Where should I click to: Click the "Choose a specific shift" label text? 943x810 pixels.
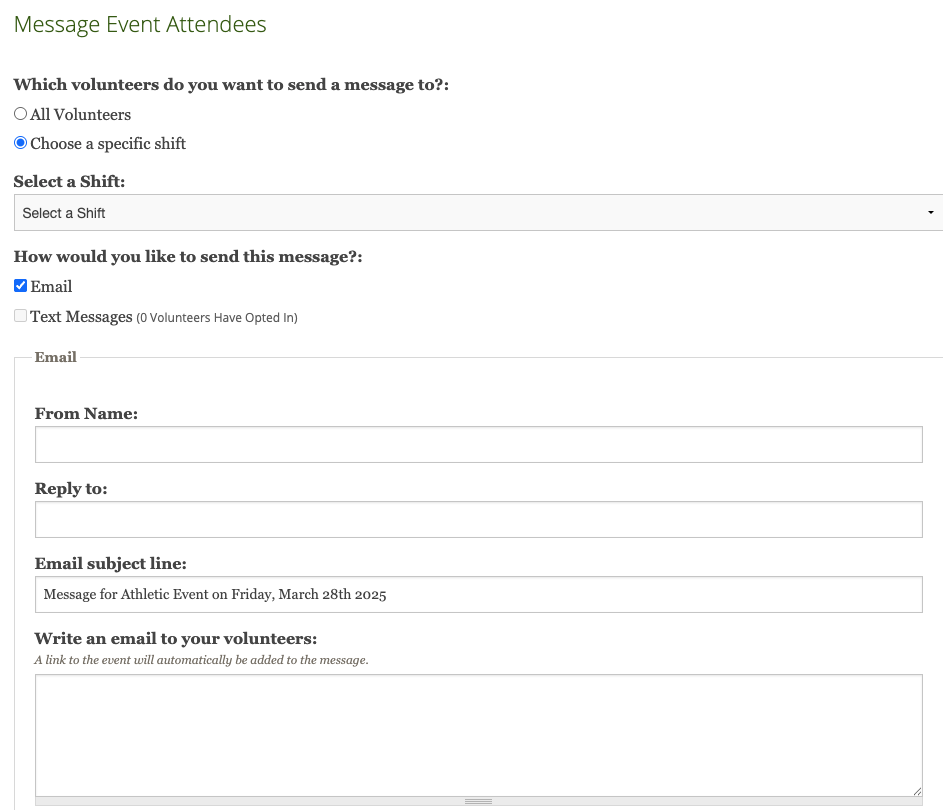[108, 143]
